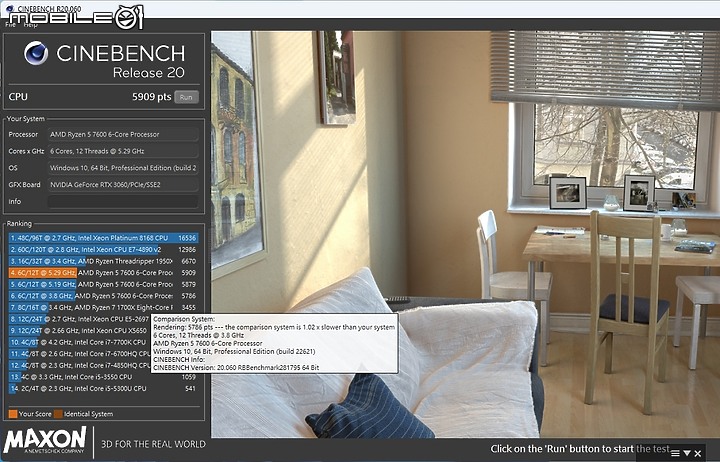The height and width of the screenshot is (462, 720).
Task: Select ranking row 9, Intel Xeon CPU X5650
Action: click(79, 331)
